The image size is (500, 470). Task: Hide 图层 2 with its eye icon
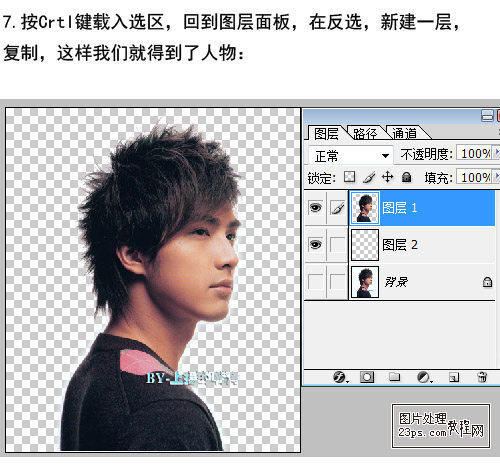point(315,245)
